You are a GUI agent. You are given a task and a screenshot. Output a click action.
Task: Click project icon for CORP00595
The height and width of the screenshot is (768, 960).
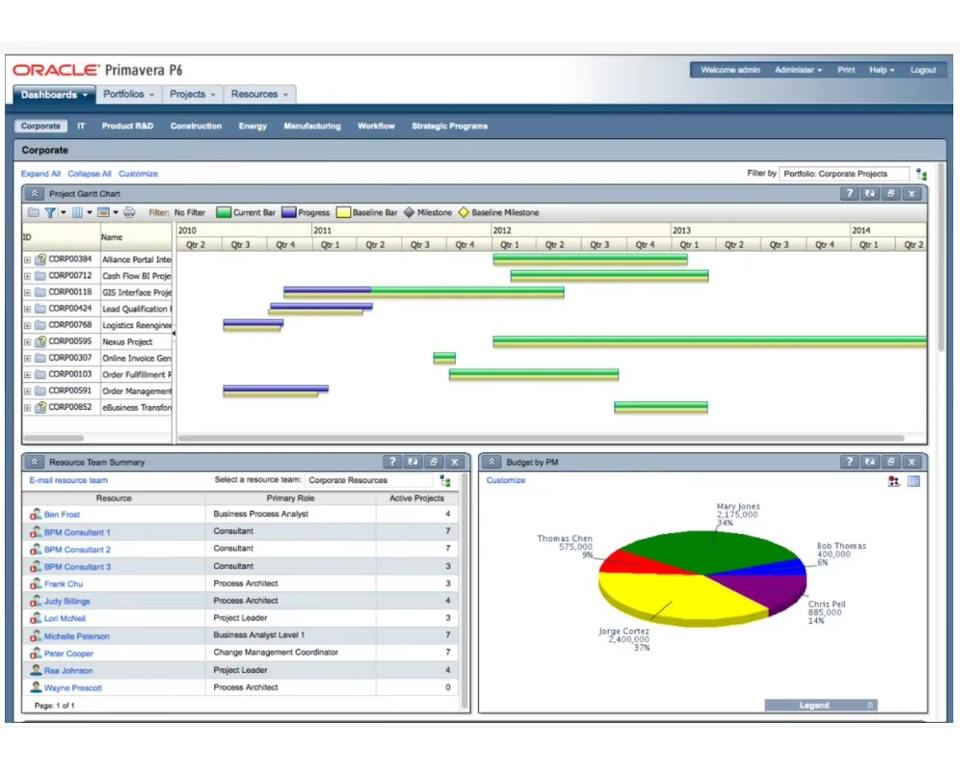click(40, 341)
